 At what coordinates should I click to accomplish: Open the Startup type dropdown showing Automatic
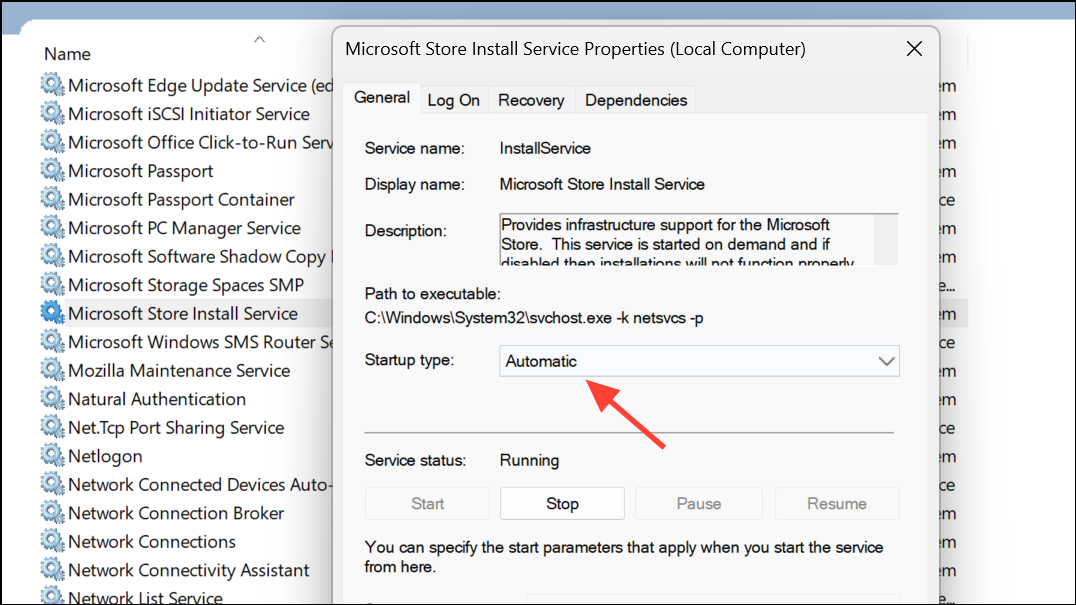(x=699, y=361)
